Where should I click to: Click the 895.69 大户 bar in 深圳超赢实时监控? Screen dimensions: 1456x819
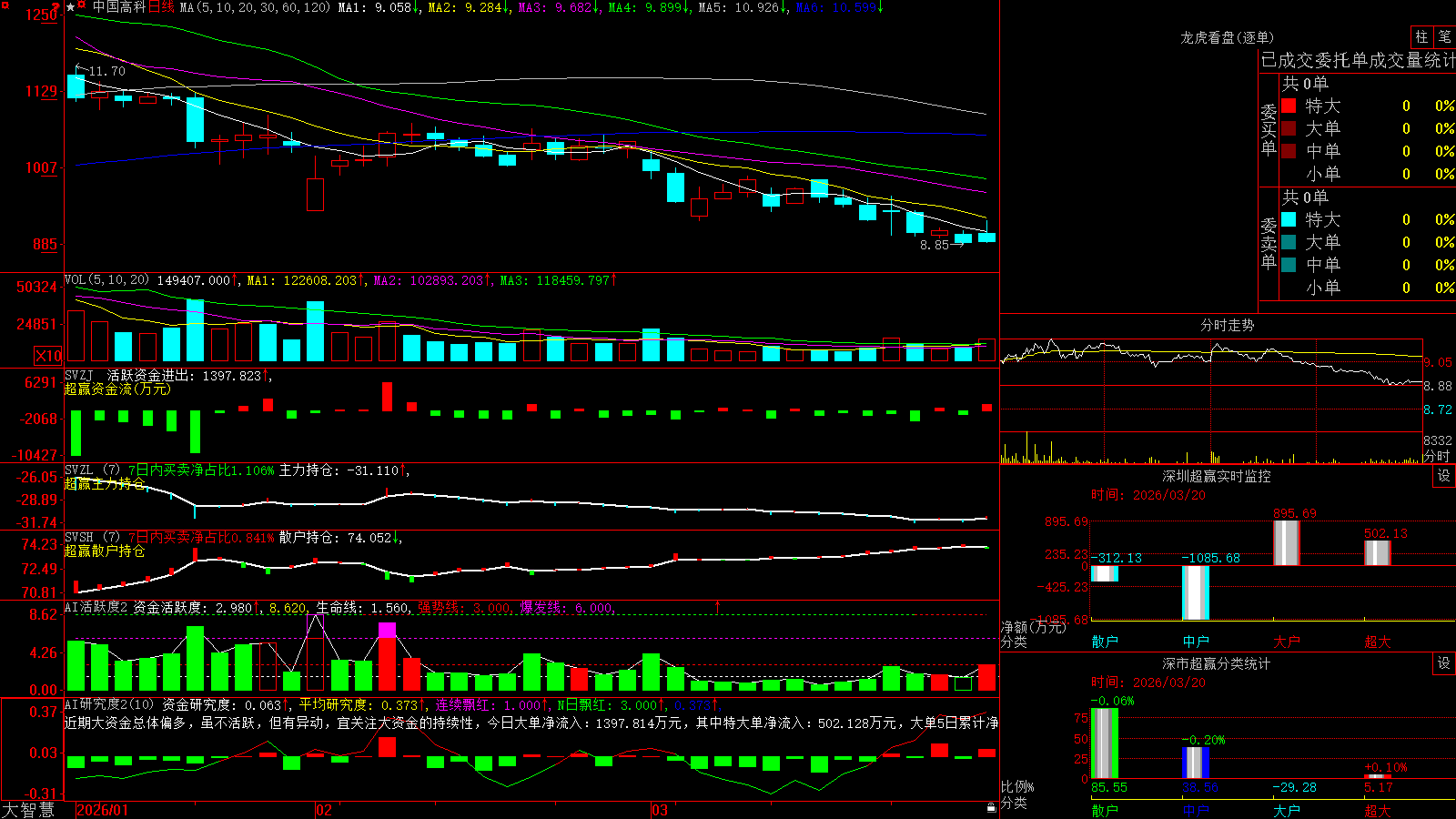[1287, 542]
